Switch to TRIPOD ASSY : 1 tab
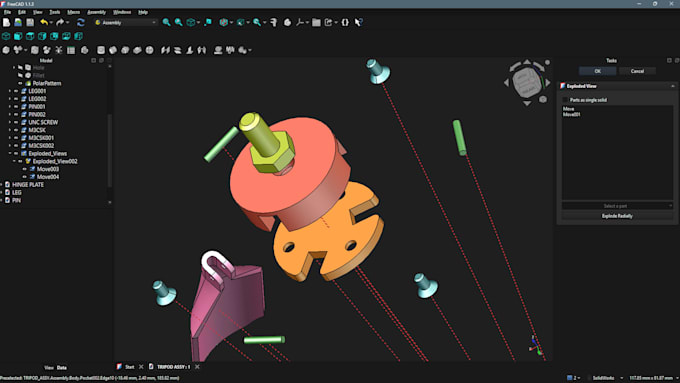Screen dimensions: 680x383 coord(173,367)
